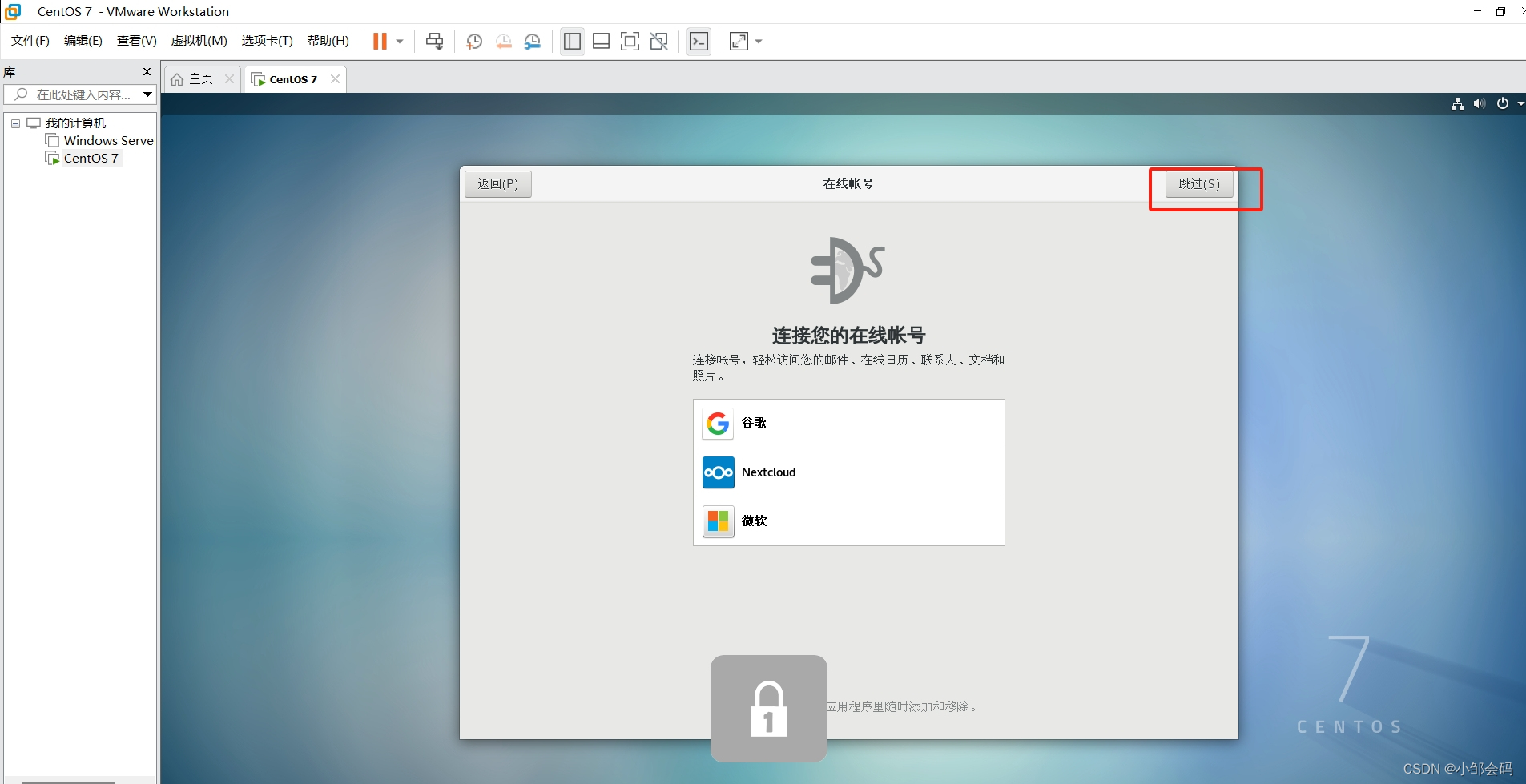This screenshot has width=1526, height=784.
Task: Open the dropdown arrow beside the pause icon
Action: [400, 42]
